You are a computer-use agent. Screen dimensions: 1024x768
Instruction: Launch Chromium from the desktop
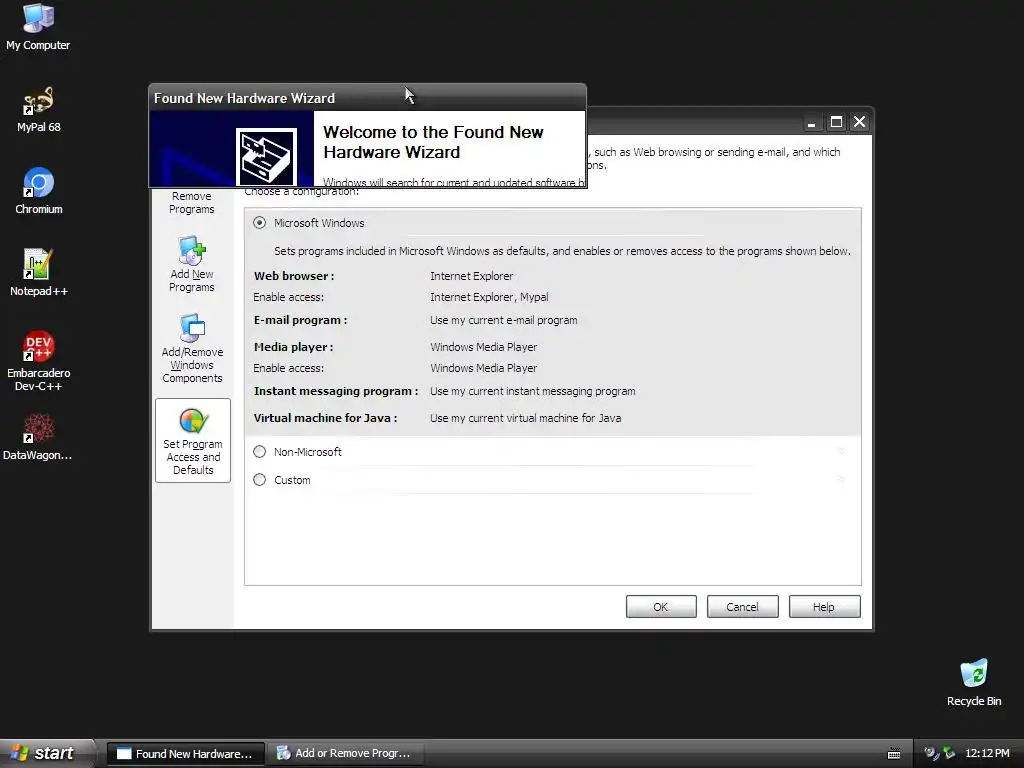coord(39,191)
